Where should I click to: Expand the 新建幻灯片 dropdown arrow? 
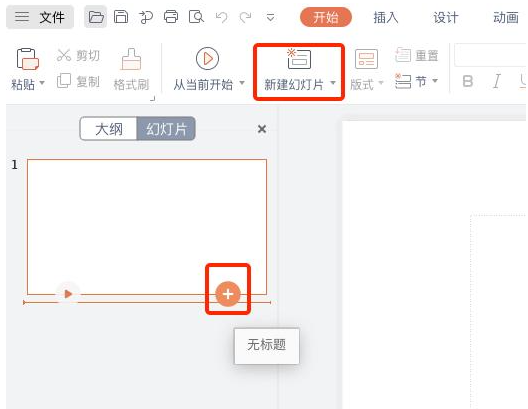tap(333, 83)
